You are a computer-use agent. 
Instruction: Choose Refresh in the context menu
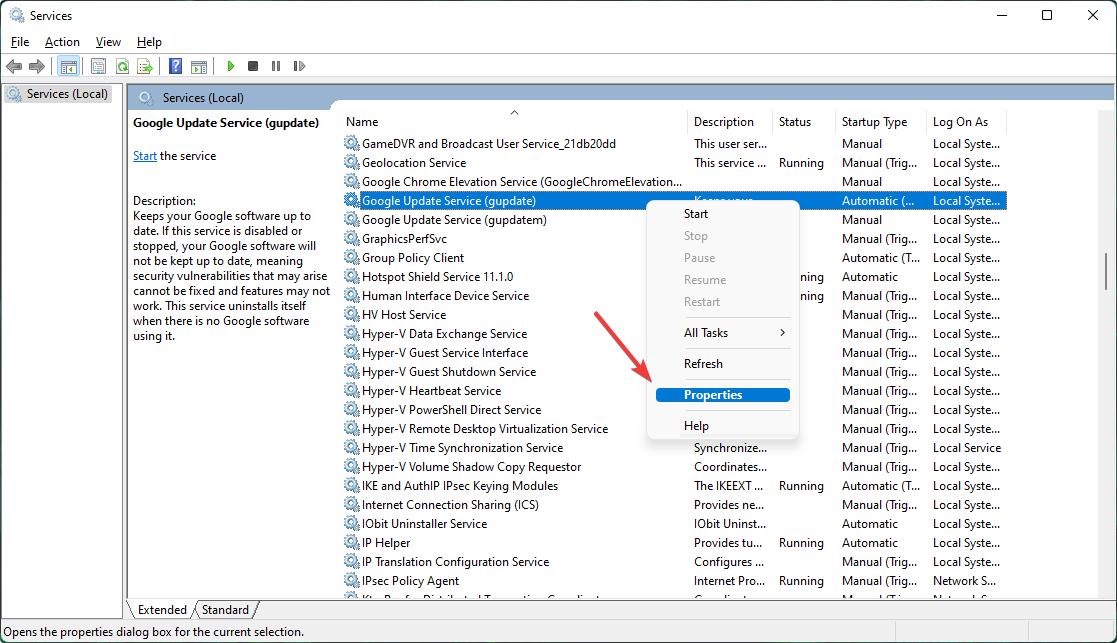pyautogui.click(x=723, y=364)
